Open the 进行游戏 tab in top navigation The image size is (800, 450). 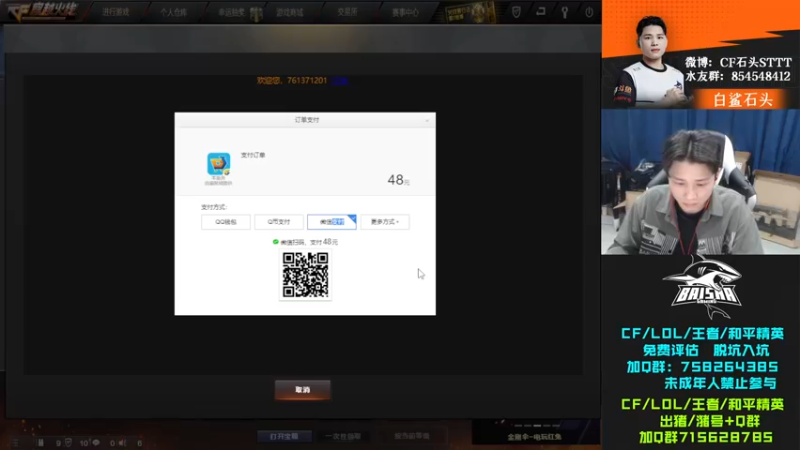(115, 12)
